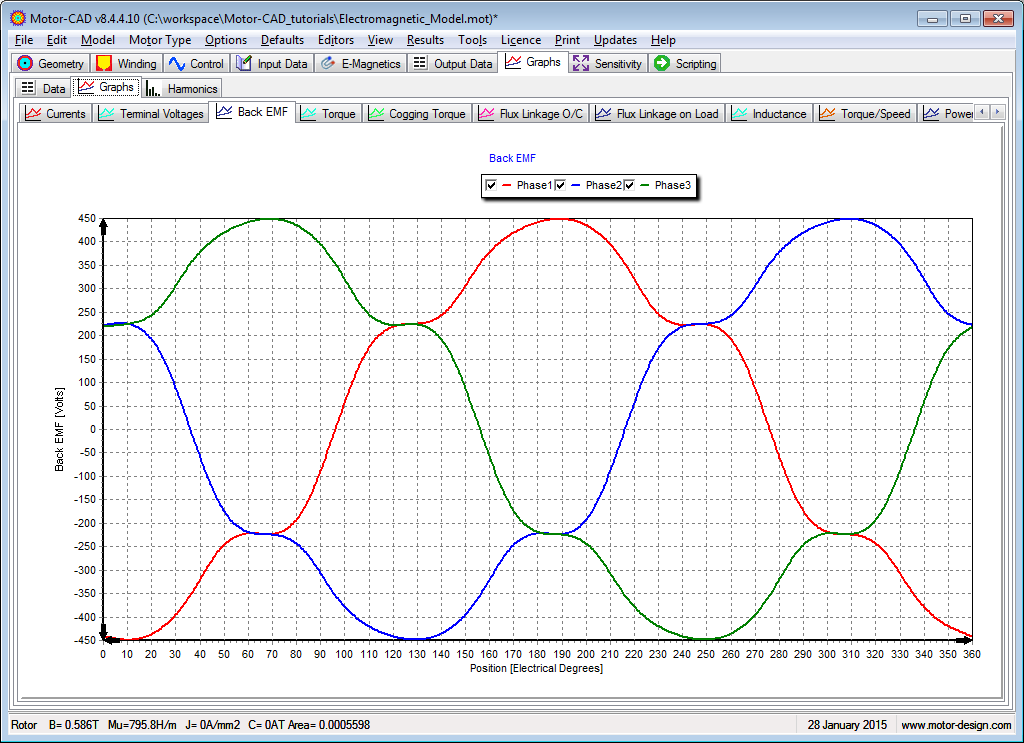1024x743 pixels.
Task: Uncheck the Phase1 legend checkbox
Action: point(491,185)
